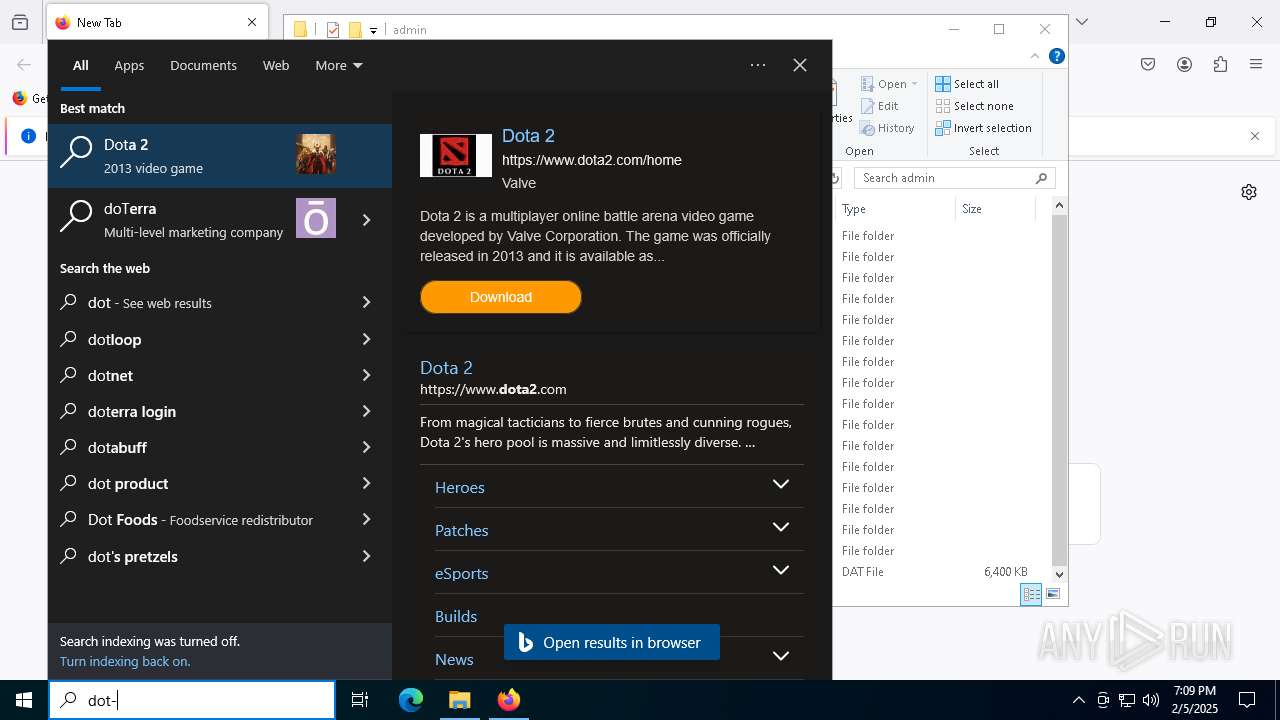The height and width of the screenshot is (720, 1280).
Task: Switch Explorer to large icons view
Action: click(x=1053, y=594)
